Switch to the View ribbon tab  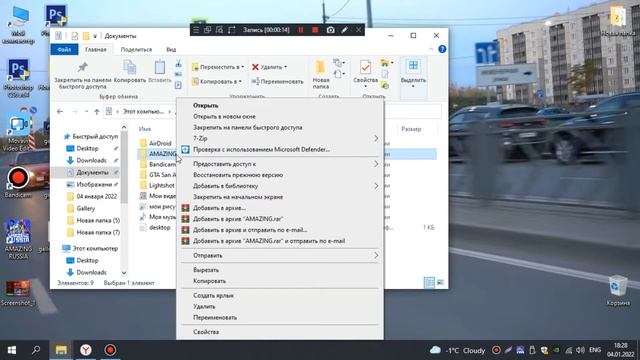(x=171, y=49)
